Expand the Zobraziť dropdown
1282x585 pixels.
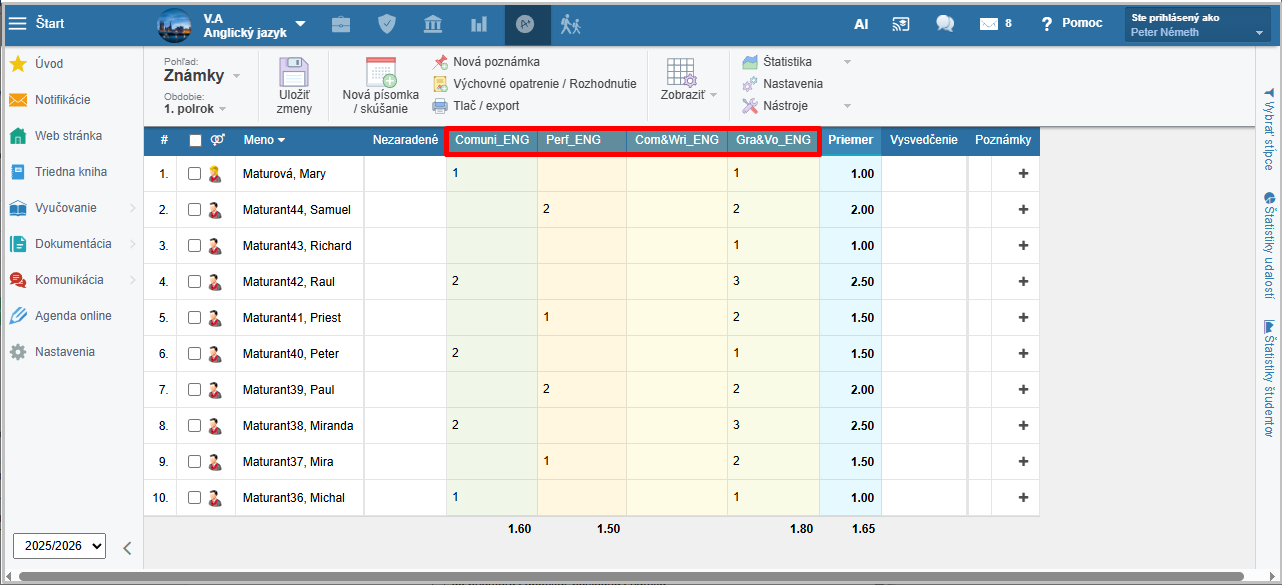coord(688,95)
